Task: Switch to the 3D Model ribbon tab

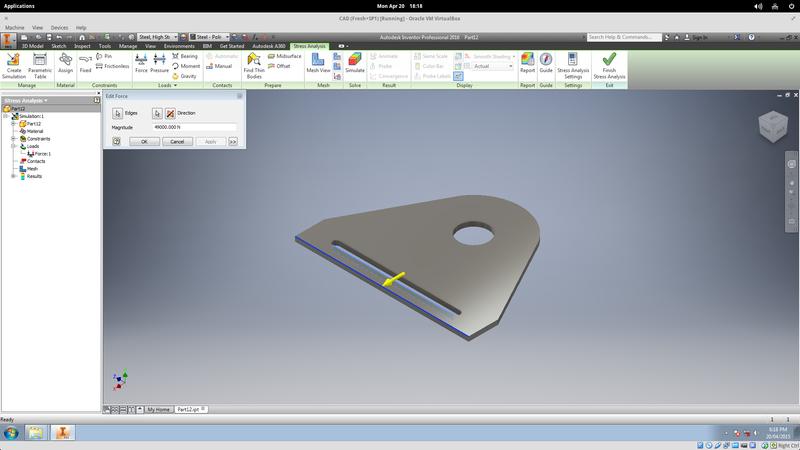Action: coord(33,46)
